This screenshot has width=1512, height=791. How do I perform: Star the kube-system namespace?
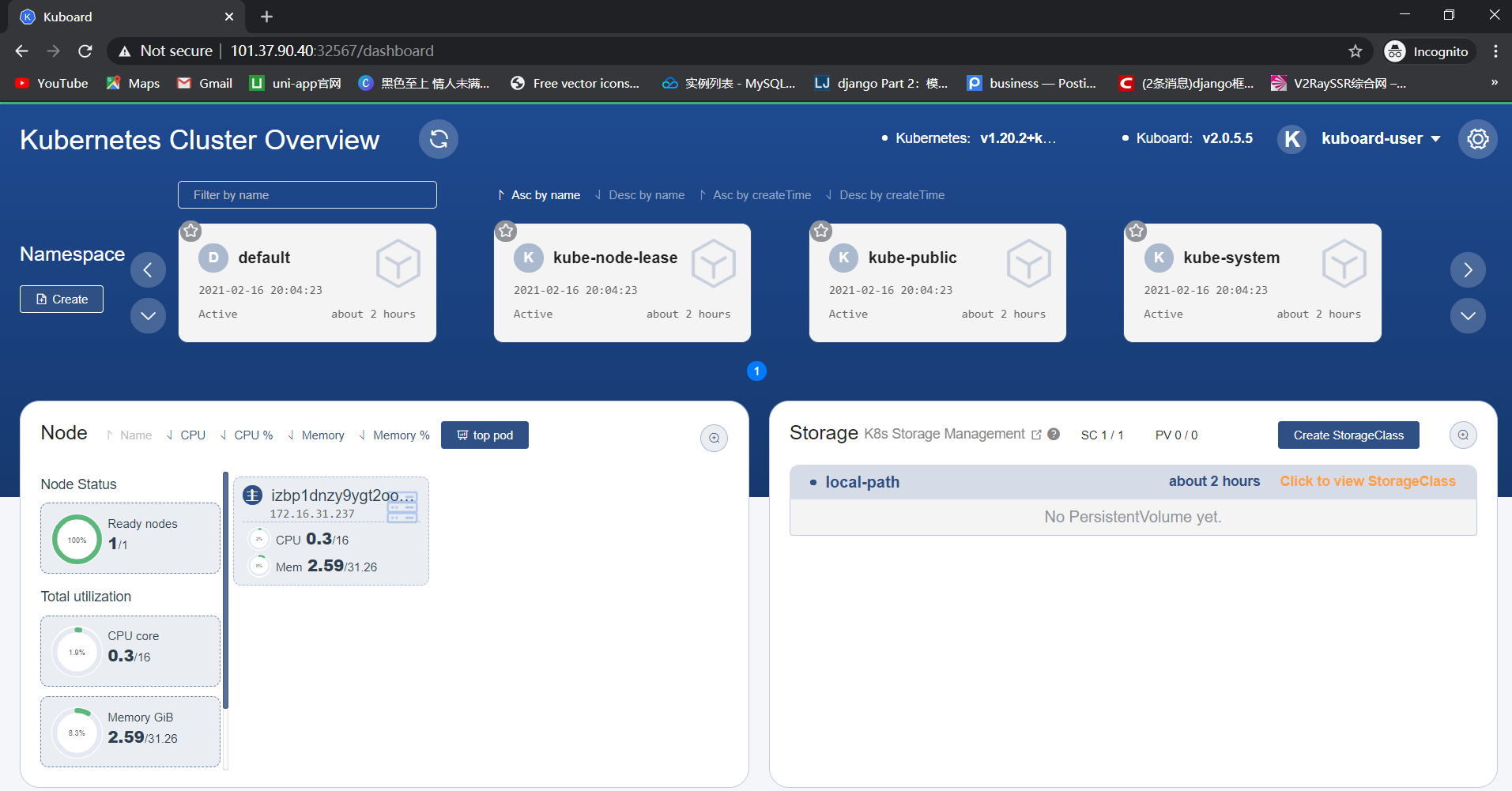pyautogui.click(x=1136, y=231)
